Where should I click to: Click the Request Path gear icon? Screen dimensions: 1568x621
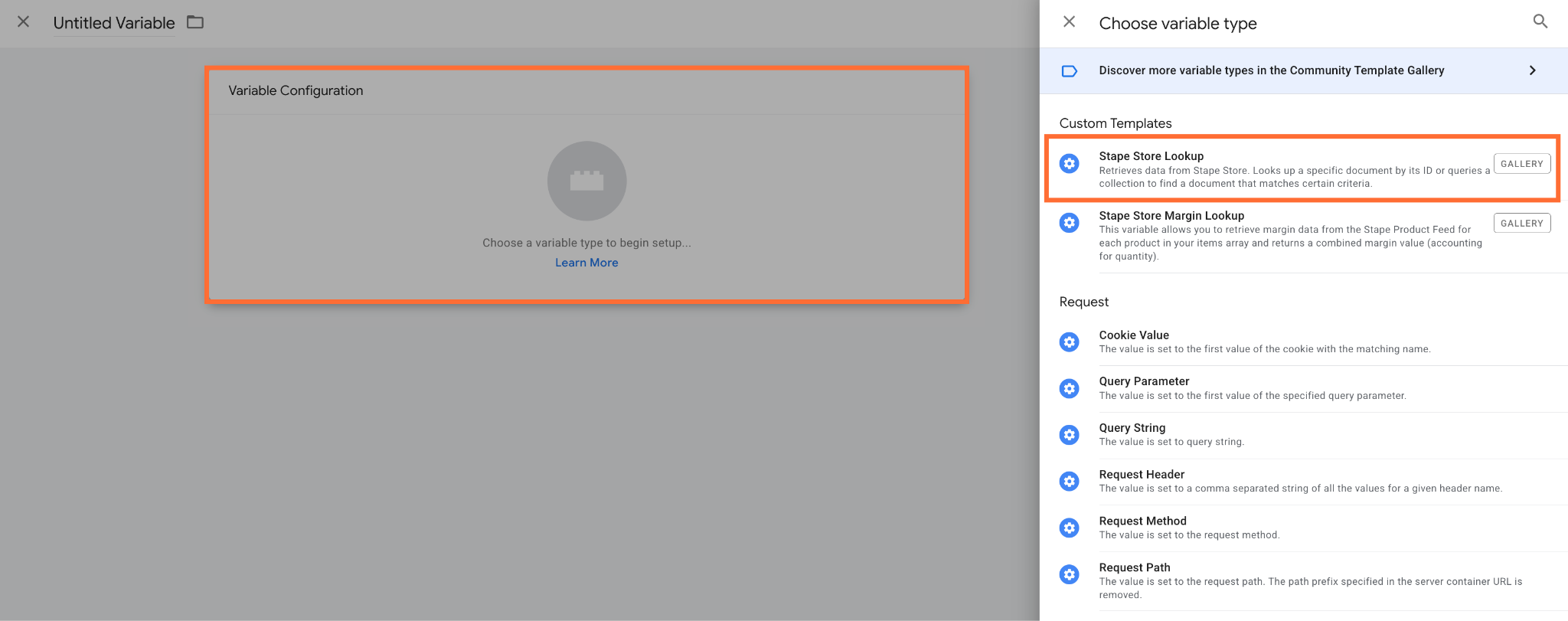point(1070,574)
